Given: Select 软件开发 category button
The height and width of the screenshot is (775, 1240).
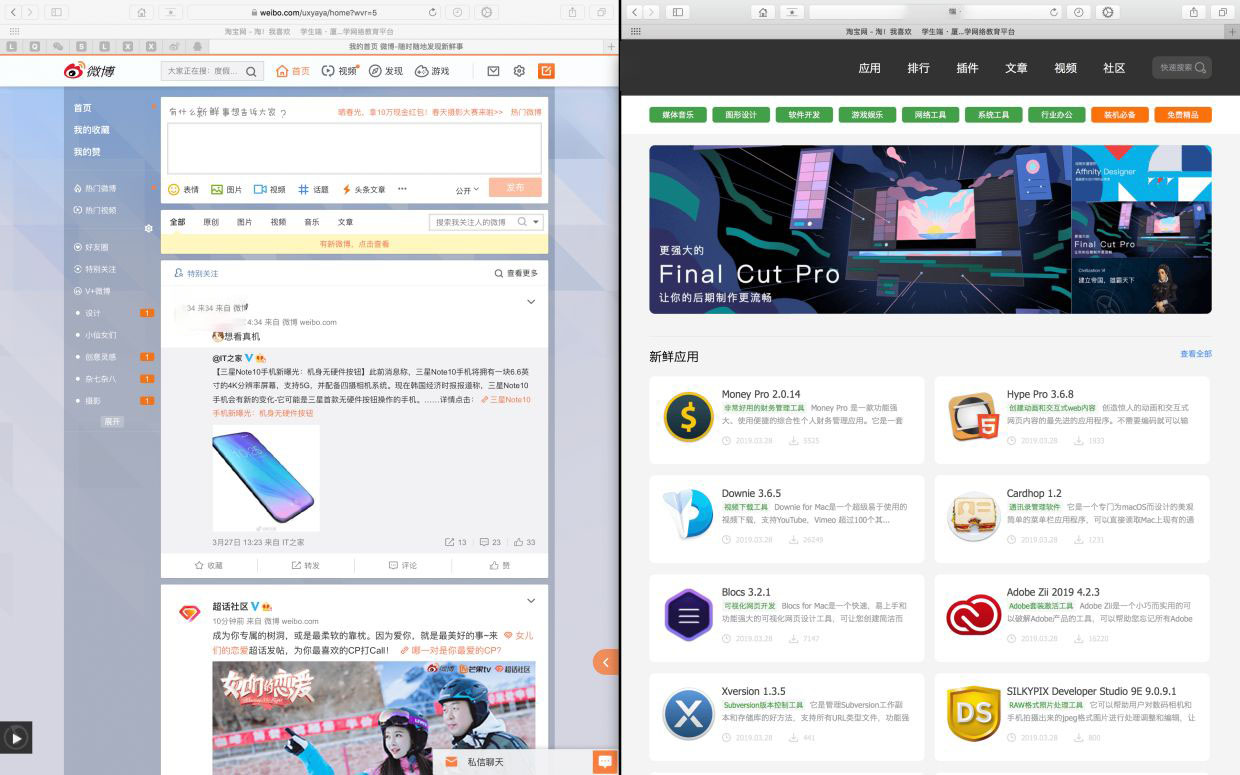Looking at the screenshot, I should pyautogui.click(x=804, y=115).
